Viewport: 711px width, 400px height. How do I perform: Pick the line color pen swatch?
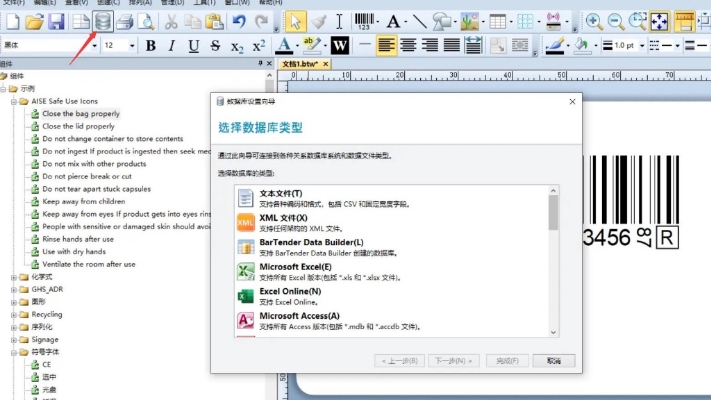click(555, 46)
